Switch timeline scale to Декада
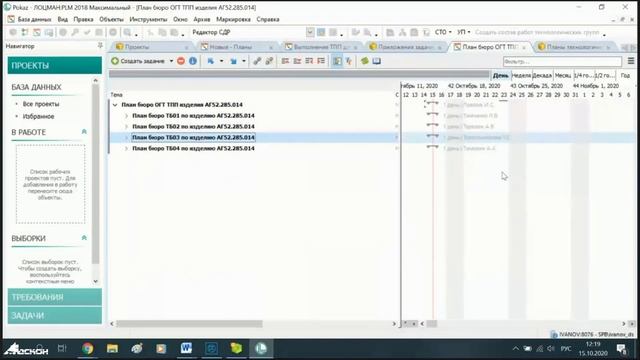The height and width of the screenshot is (360, 640). point(542,76)
